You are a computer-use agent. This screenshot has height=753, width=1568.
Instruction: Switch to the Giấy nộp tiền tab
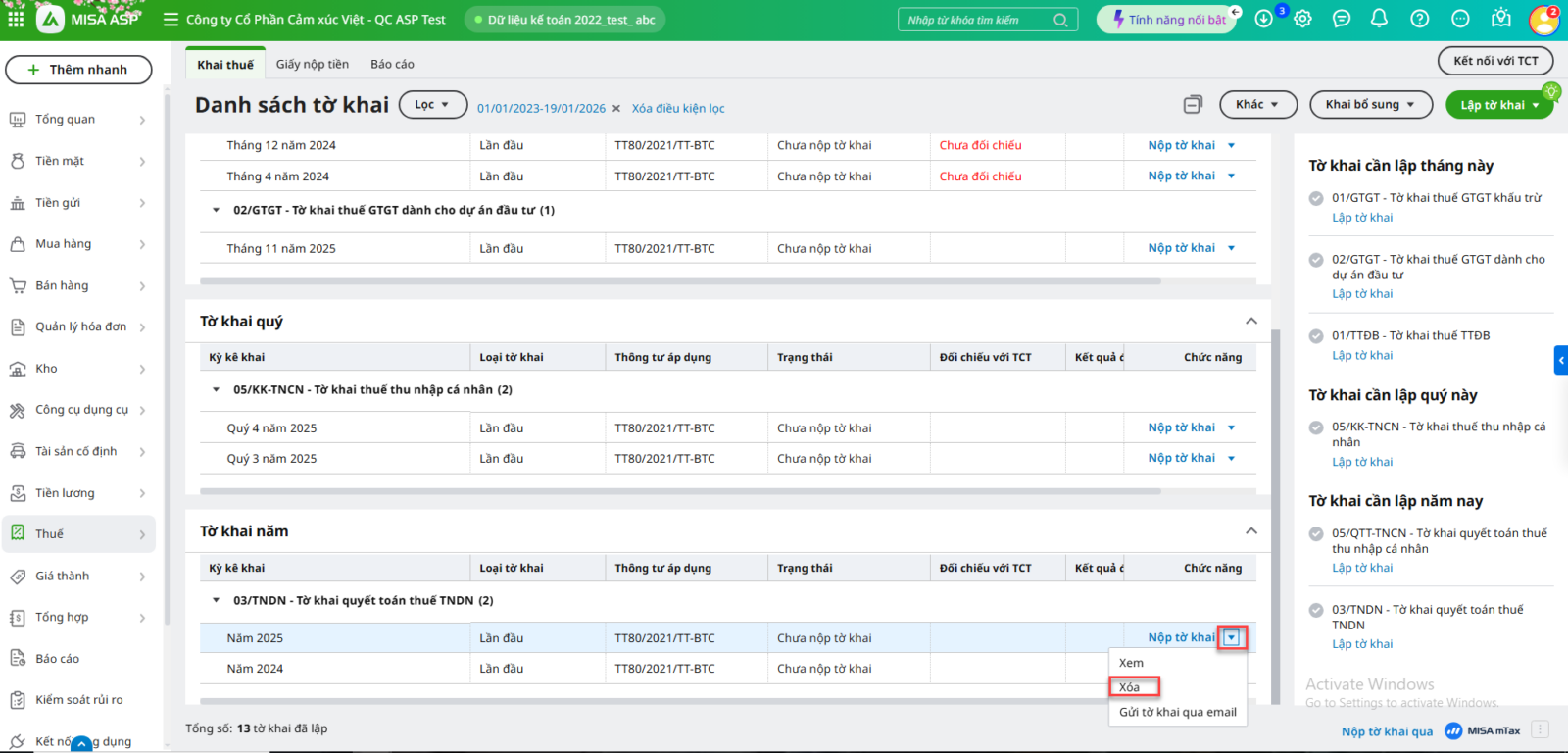click(312, 65)
